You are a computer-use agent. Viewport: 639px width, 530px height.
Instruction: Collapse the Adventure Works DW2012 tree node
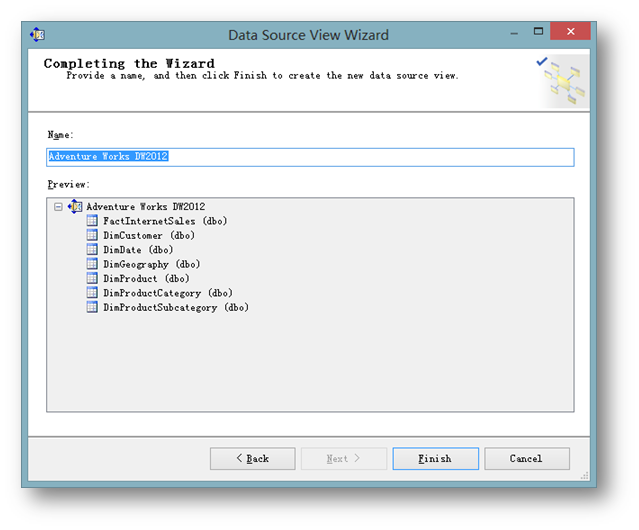58,207
